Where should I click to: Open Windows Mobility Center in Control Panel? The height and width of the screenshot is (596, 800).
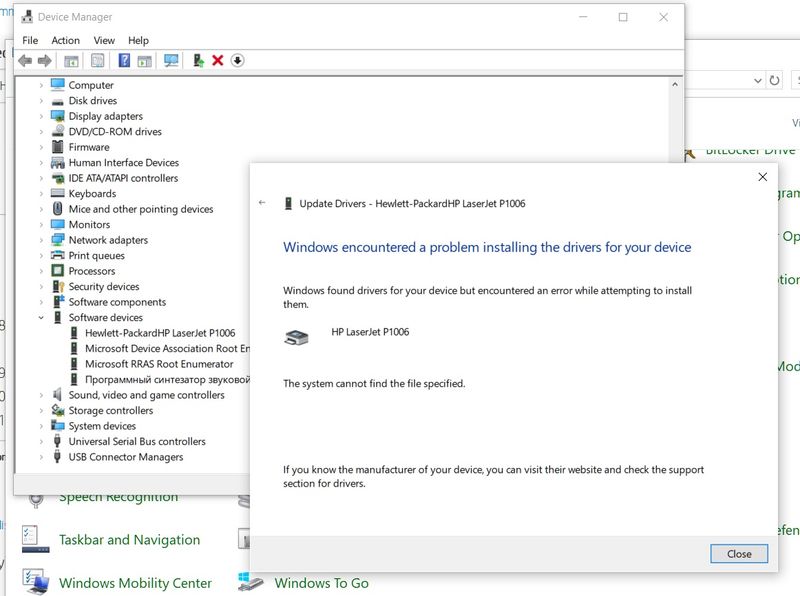pyautogui.click(x=135, y=583)
